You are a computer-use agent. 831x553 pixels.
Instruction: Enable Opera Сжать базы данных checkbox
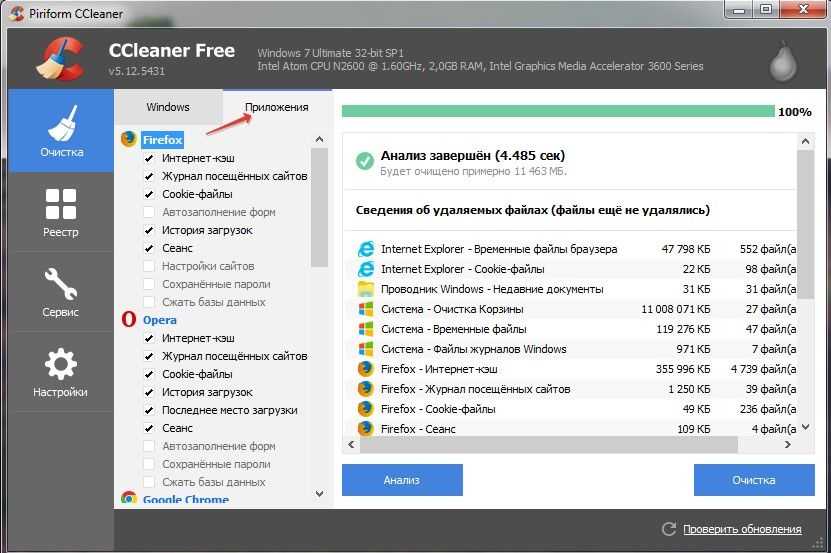(x=149, y=482)
